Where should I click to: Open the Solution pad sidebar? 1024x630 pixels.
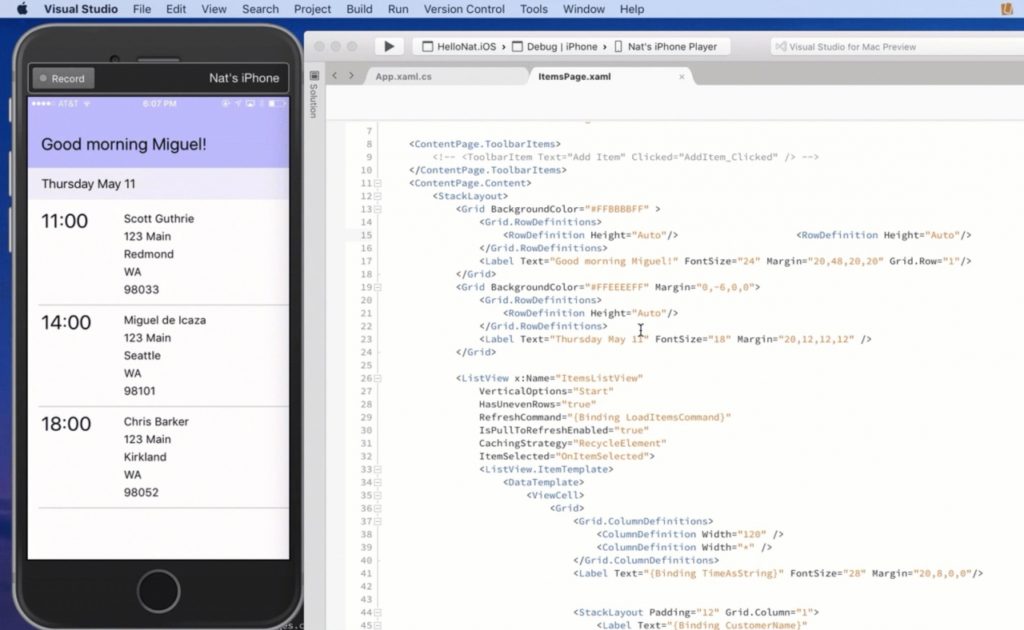pyautogui.click(x=314, y=95)
